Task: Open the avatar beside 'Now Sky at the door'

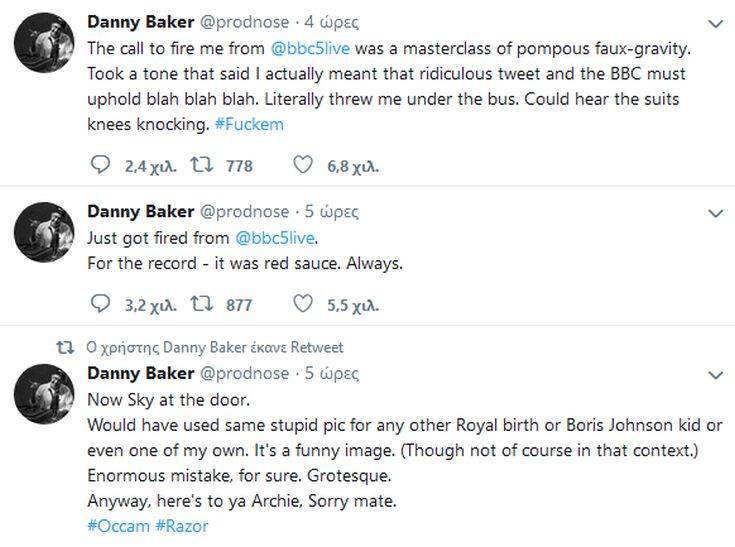Action: pos(43,396)
